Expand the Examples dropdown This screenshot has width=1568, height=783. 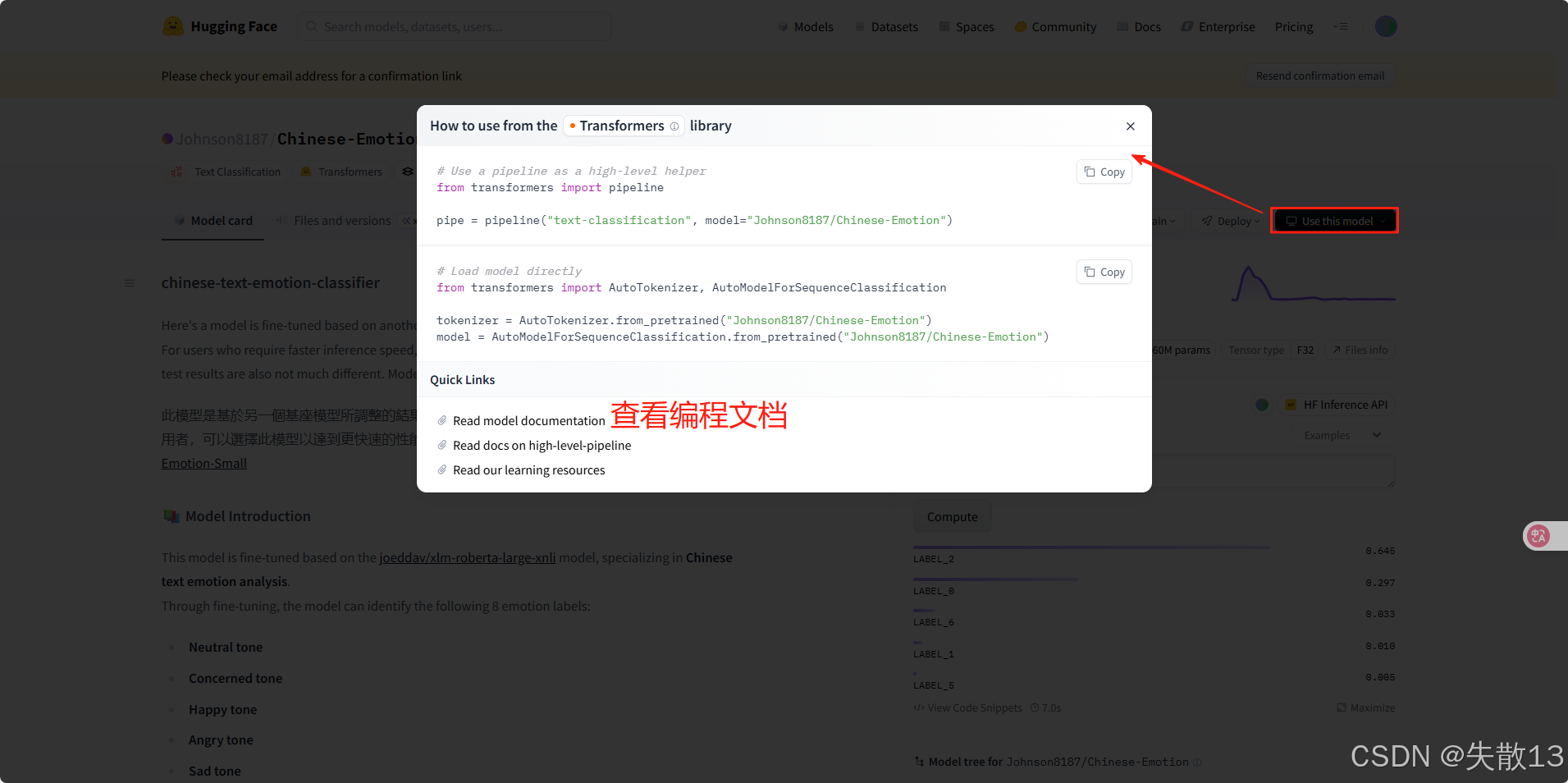(1342, 435)
